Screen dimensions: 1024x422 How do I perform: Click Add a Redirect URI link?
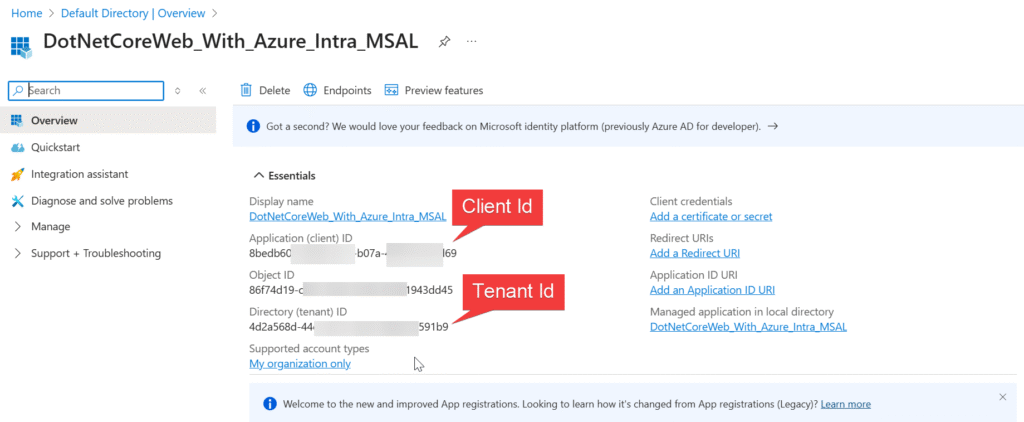click(x=695, y=253)
